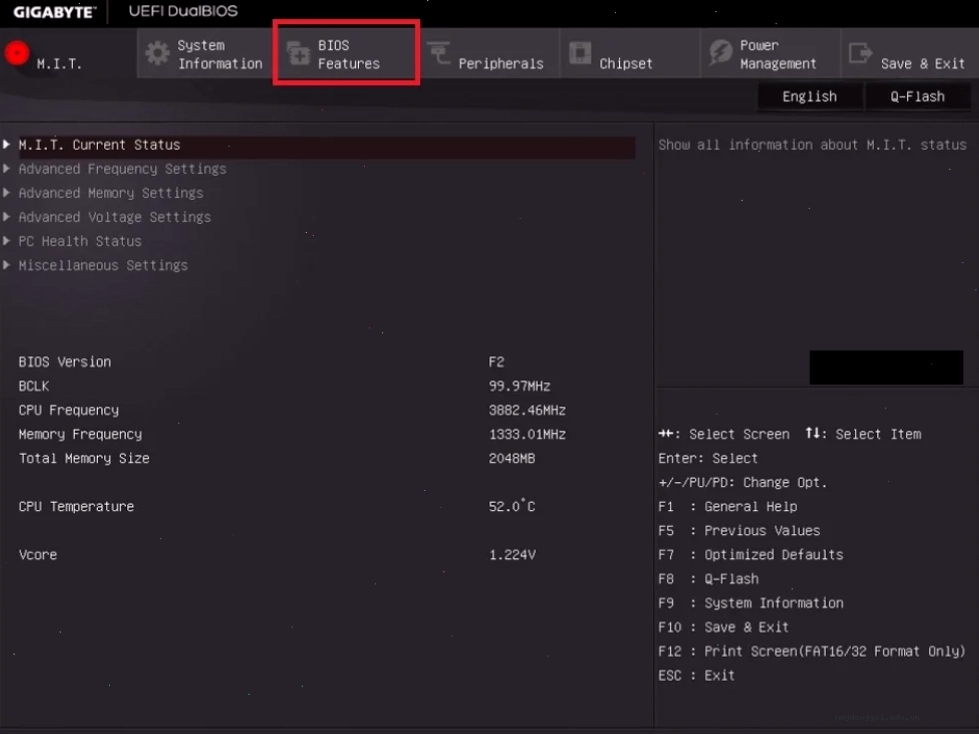This screenshot has width=979, height=734.
Task: Click the F5 Previous Values hint
Action: coord(739,531)
